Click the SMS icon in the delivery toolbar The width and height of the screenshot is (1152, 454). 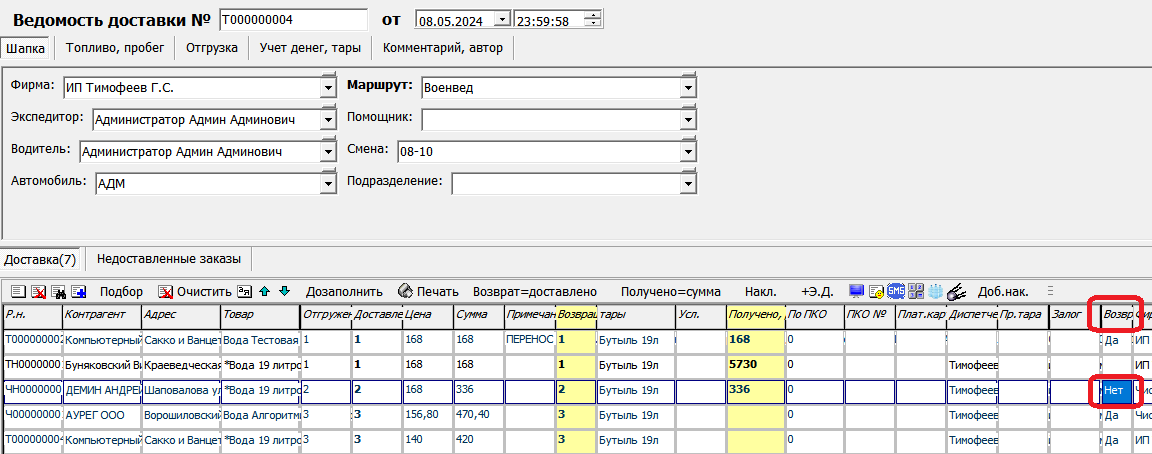(896, 292)
